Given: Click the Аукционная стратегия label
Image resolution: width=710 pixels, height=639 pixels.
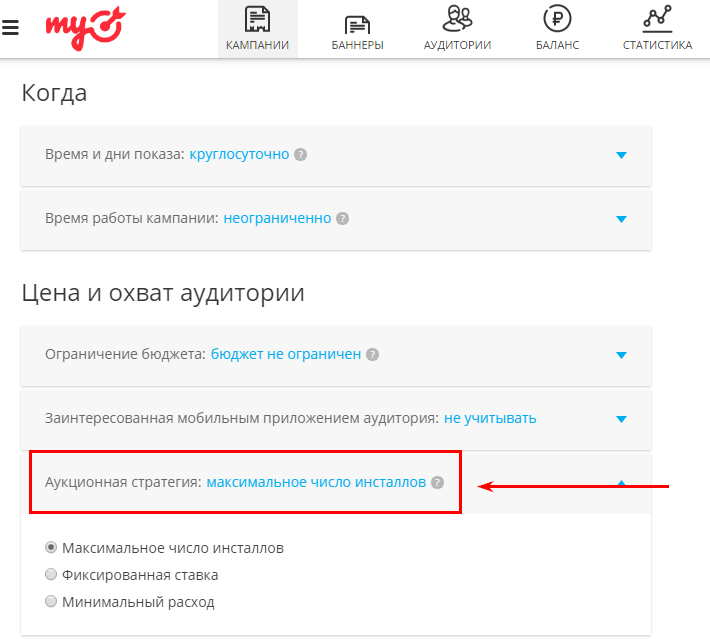Looking at the screenshot, I should (123, 482).
